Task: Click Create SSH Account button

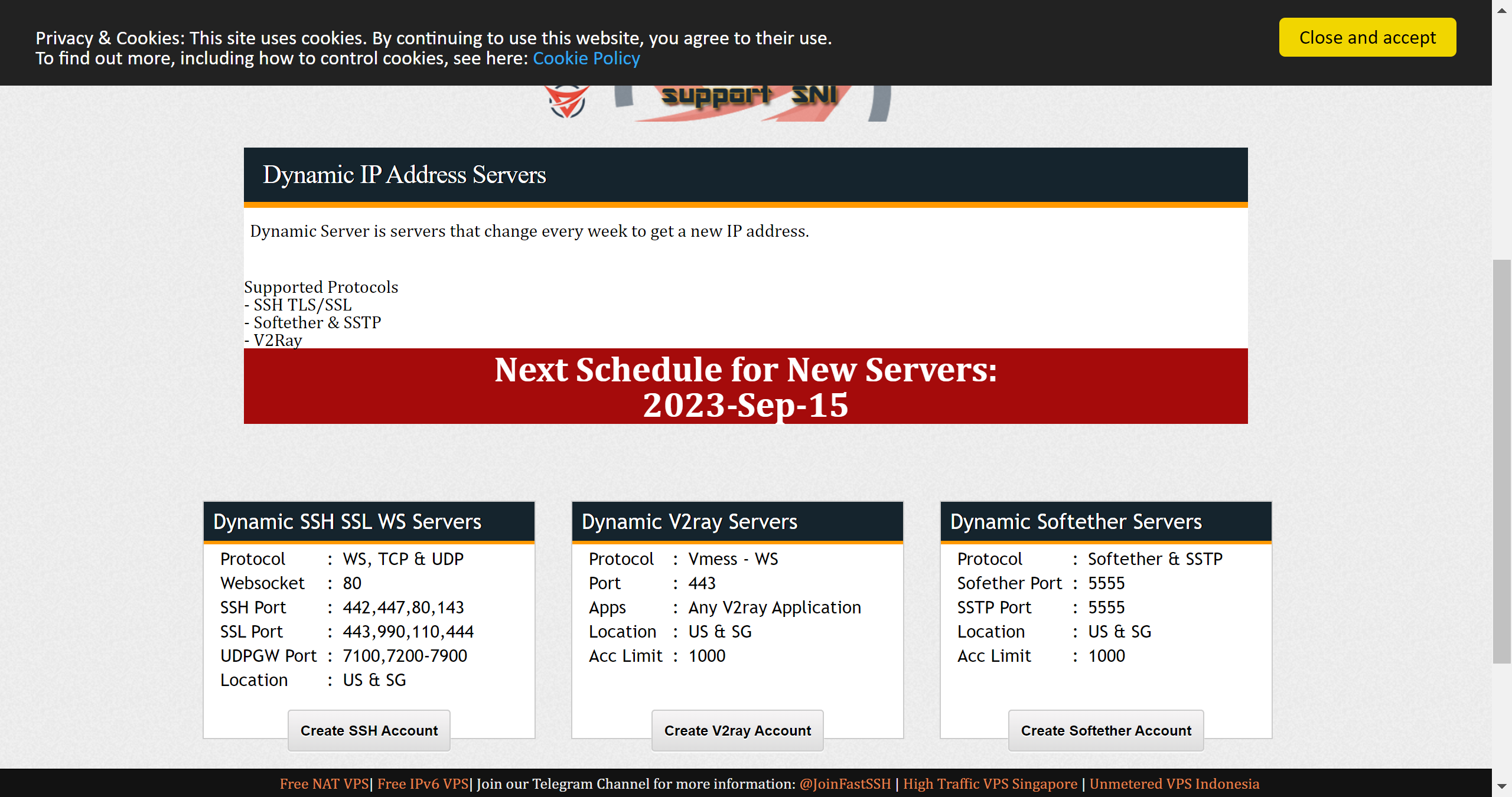Action: pos(369,730)
